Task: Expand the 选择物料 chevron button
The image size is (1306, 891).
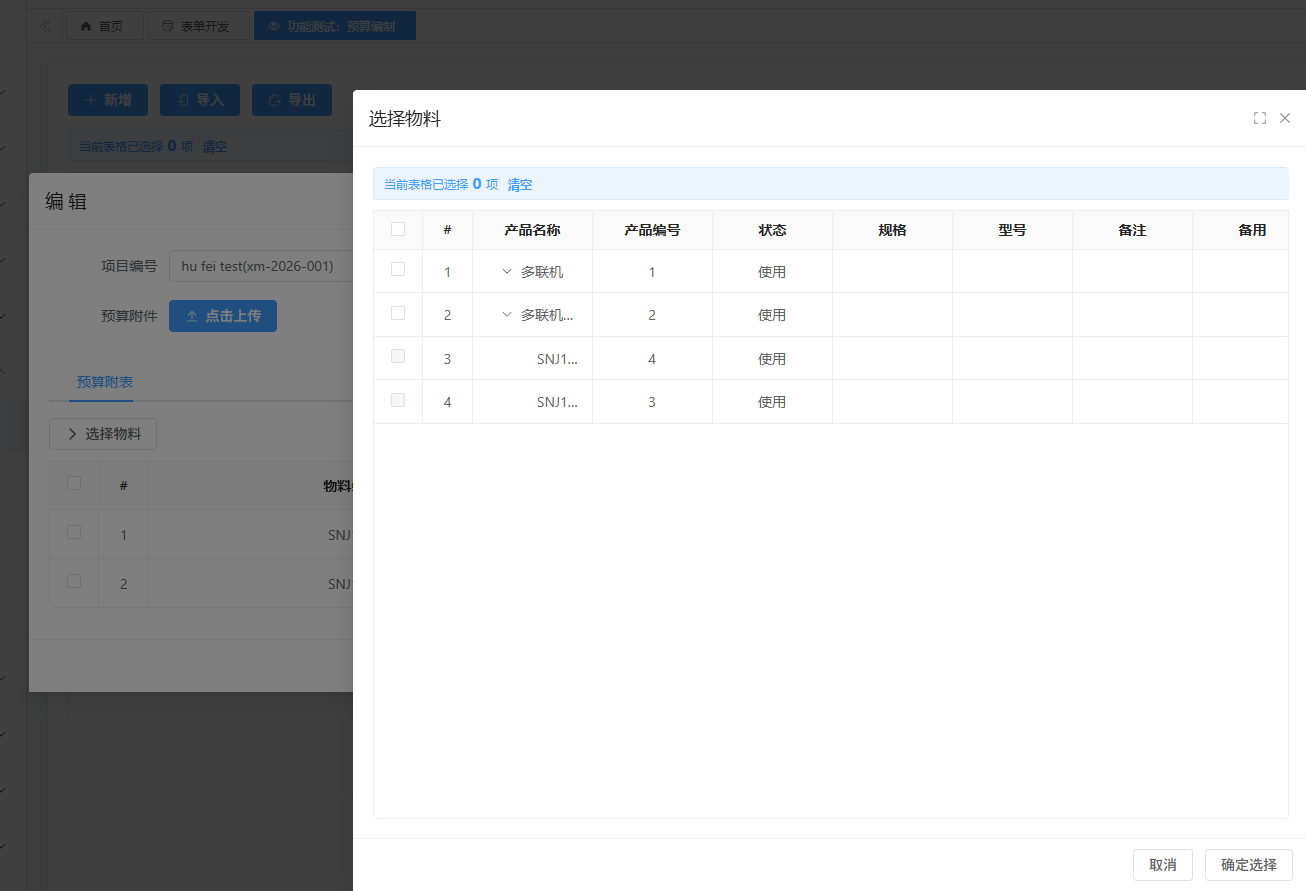Action: [72, 434]
